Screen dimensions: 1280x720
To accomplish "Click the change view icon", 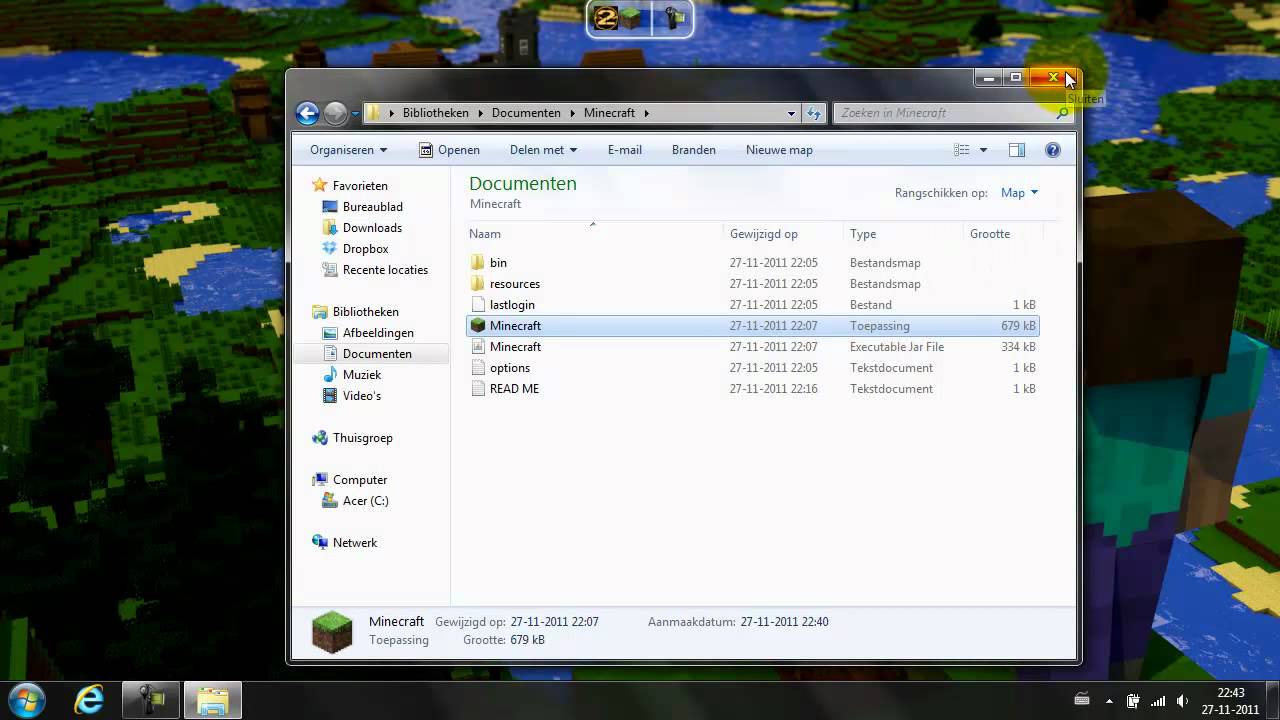I will 962,150.
